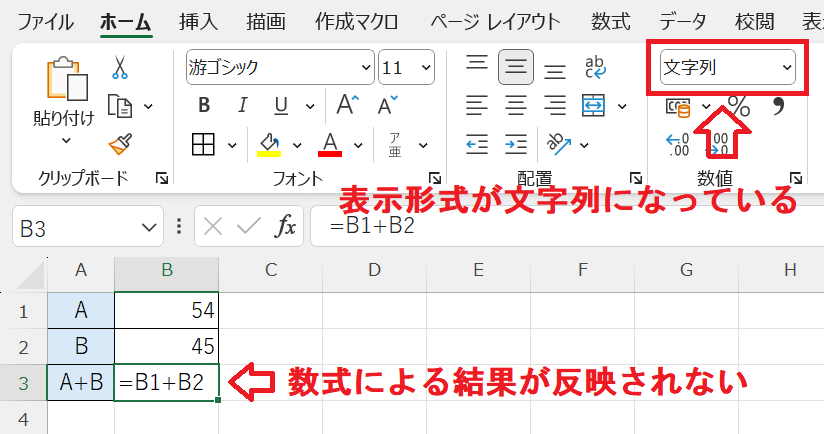Select Middle Align icon
This screenshot has height=434, width=824.
pos(516,67)
